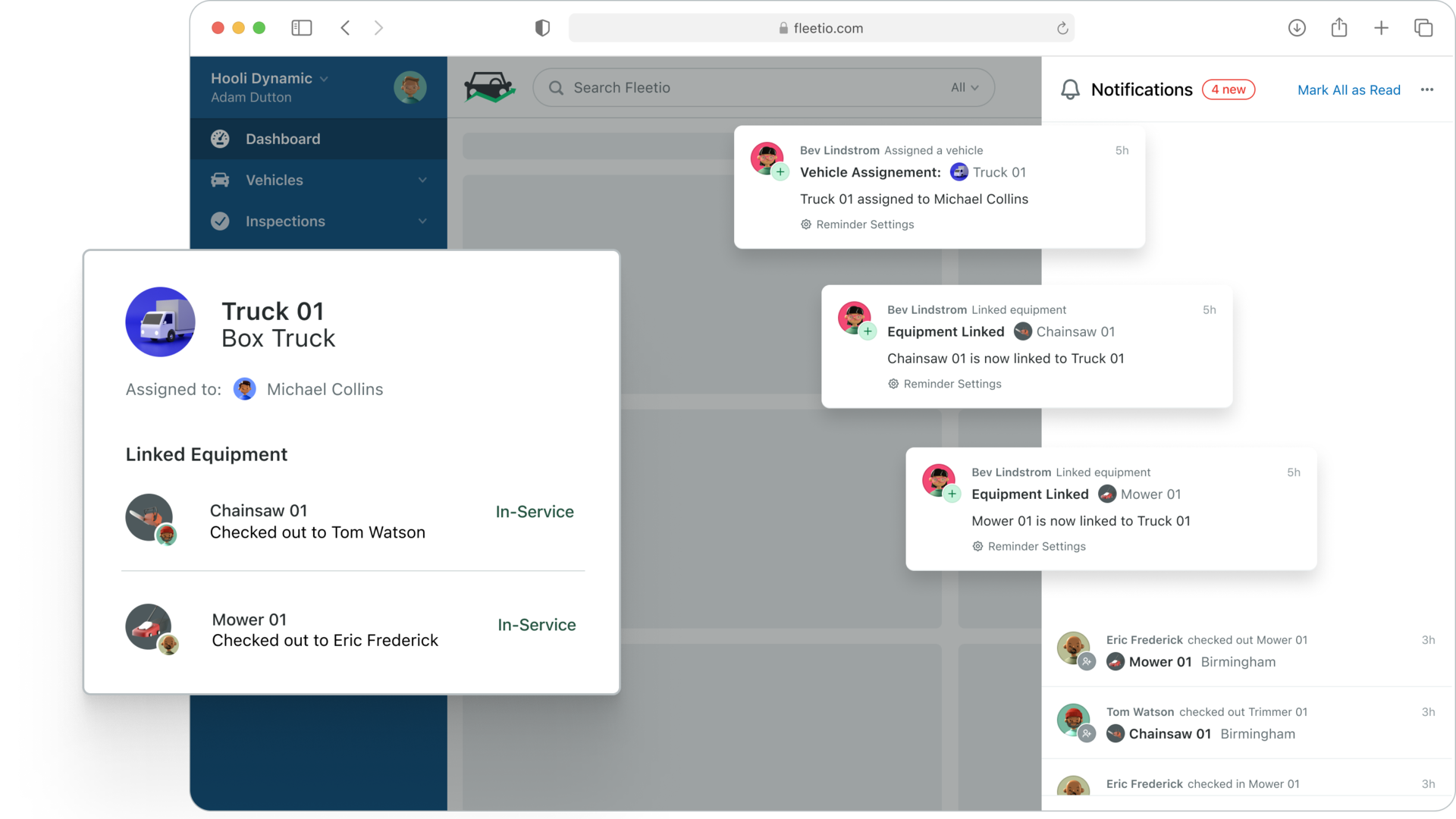Select Dashboard in the sidebar
The image size is (1456, 819).
pos(282,139)
